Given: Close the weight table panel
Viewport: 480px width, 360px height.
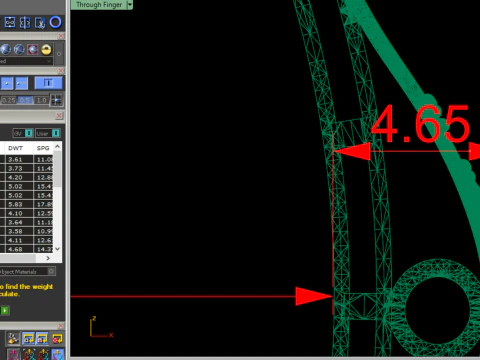Looking at the screenshot, I should point(59,116).
